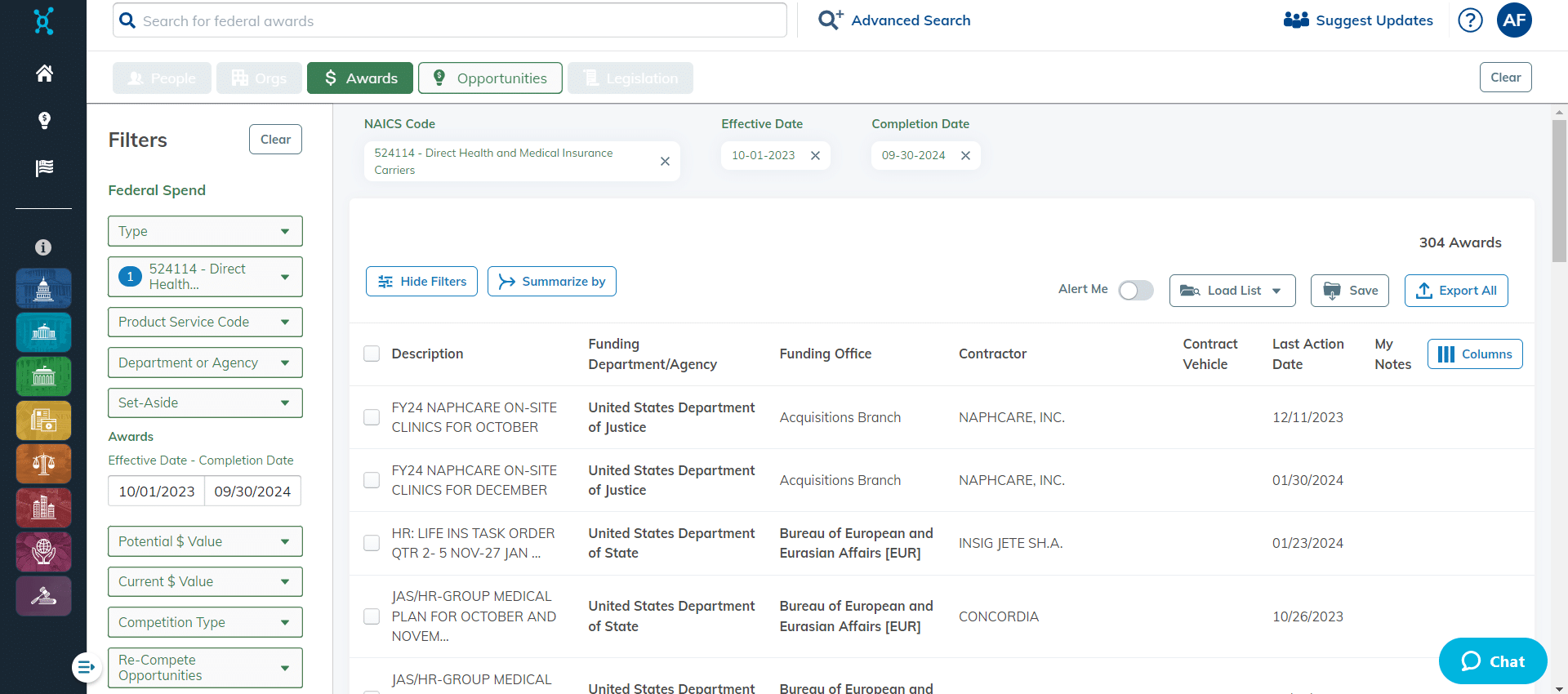Click the 09/30/2024 end date field
1568x694 pixels.
coord(252,492)
